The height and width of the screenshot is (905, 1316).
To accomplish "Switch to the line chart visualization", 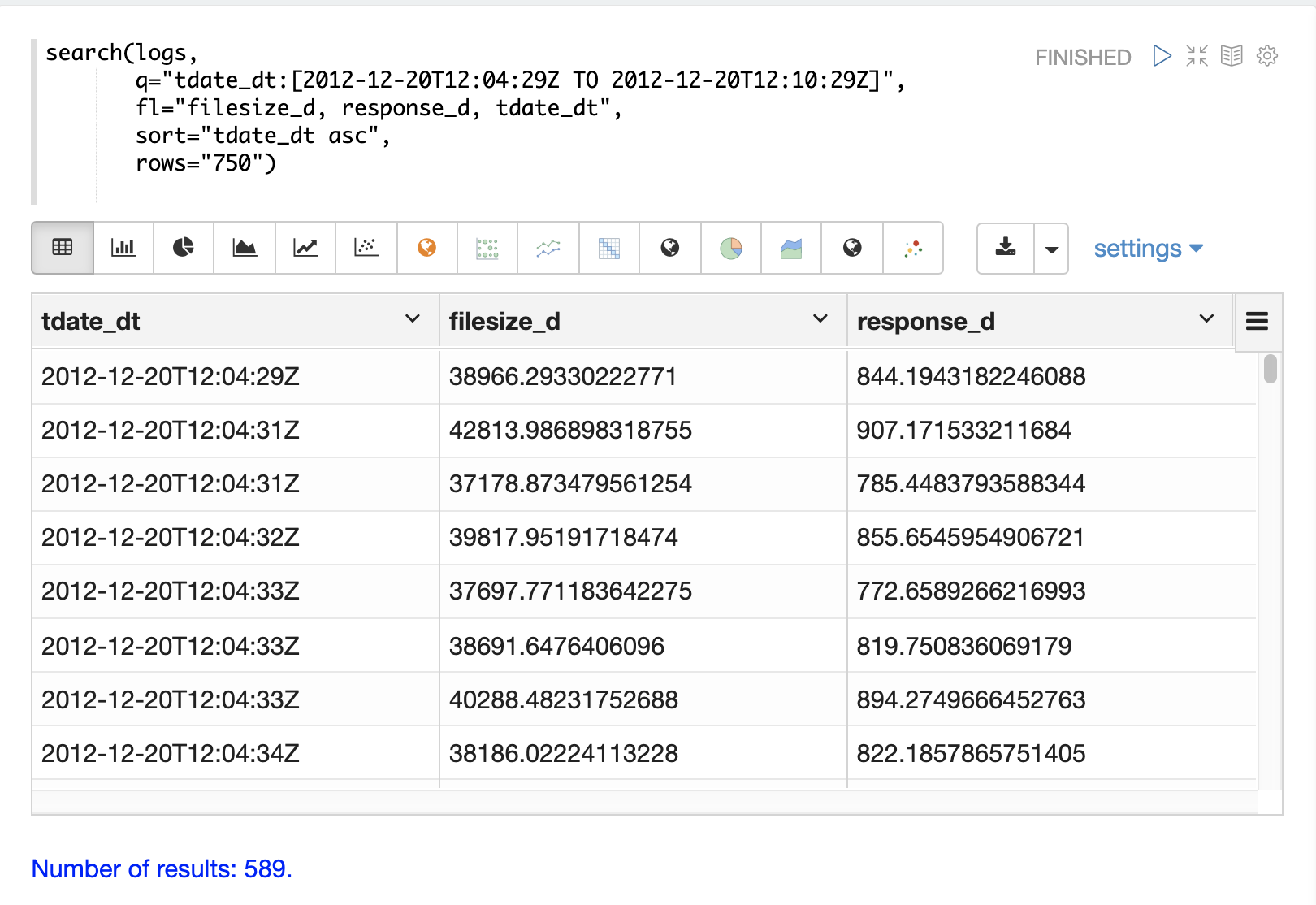I will tap(305, 248).
